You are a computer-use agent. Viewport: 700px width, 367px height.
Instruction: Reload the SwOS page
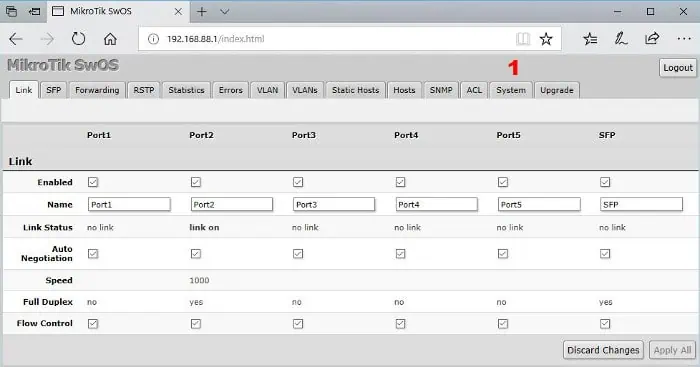pos(78,39)
